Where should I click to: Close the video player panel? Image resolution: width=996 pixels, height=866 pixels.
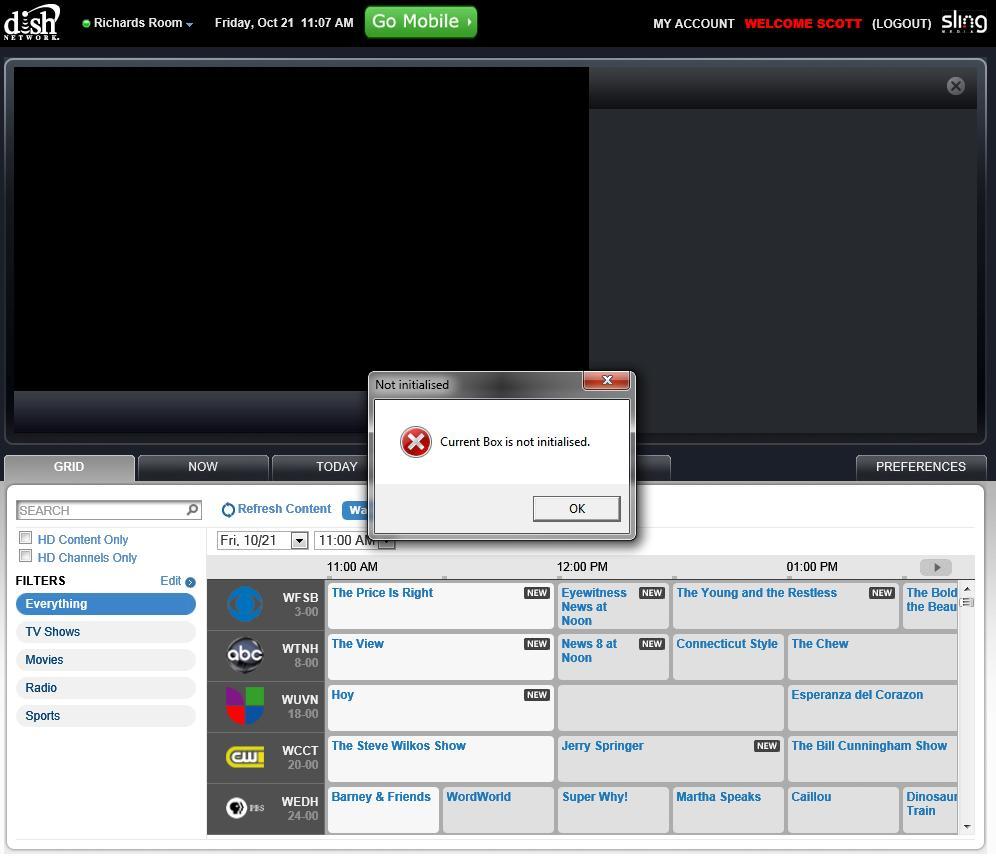point(955,86)
